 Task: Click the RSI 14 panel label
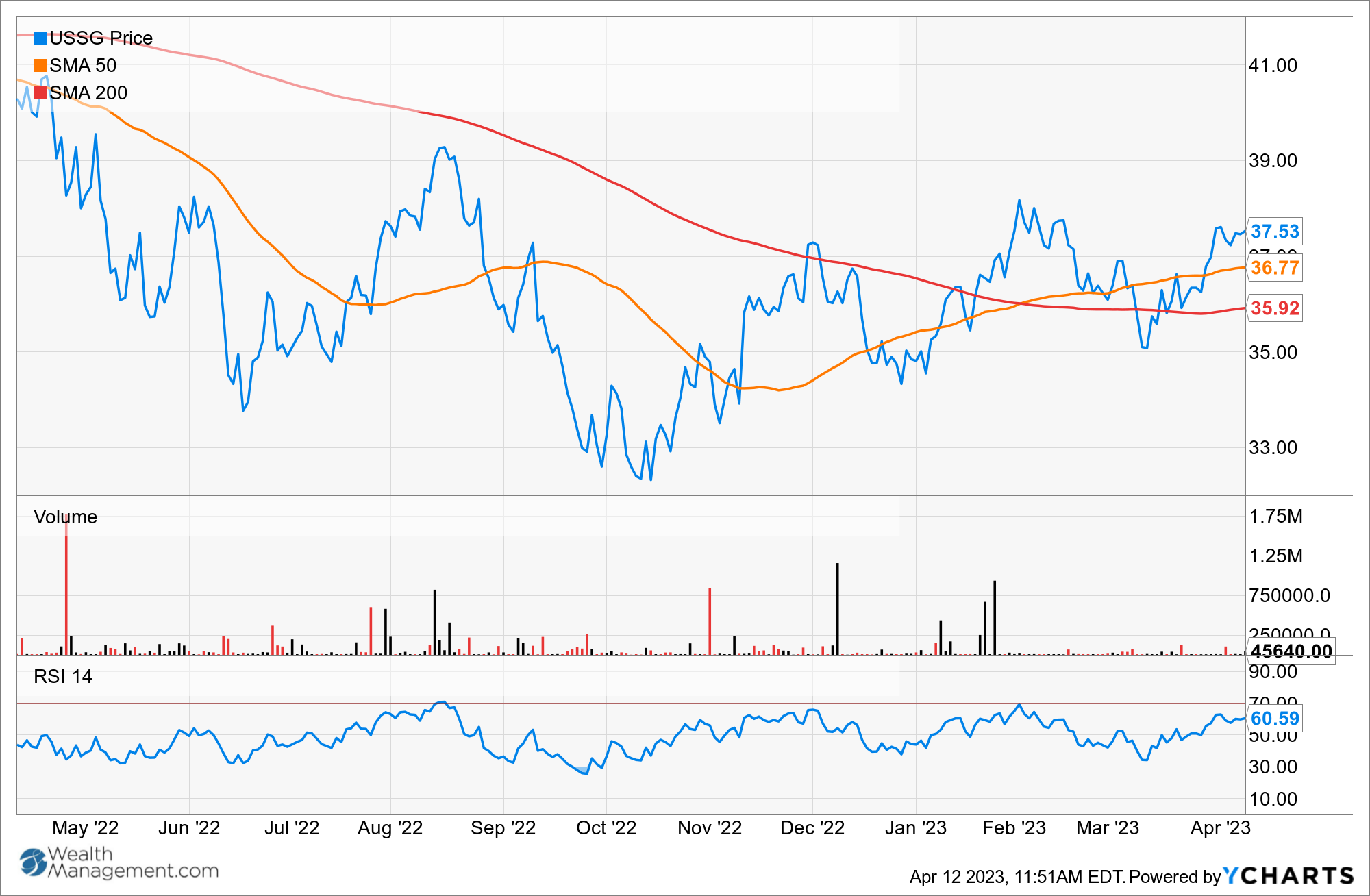62,676
